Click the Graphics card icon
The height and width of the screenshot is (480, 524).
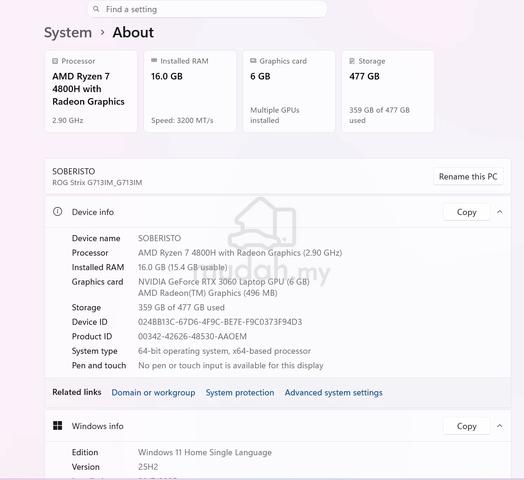coord(253,61)
